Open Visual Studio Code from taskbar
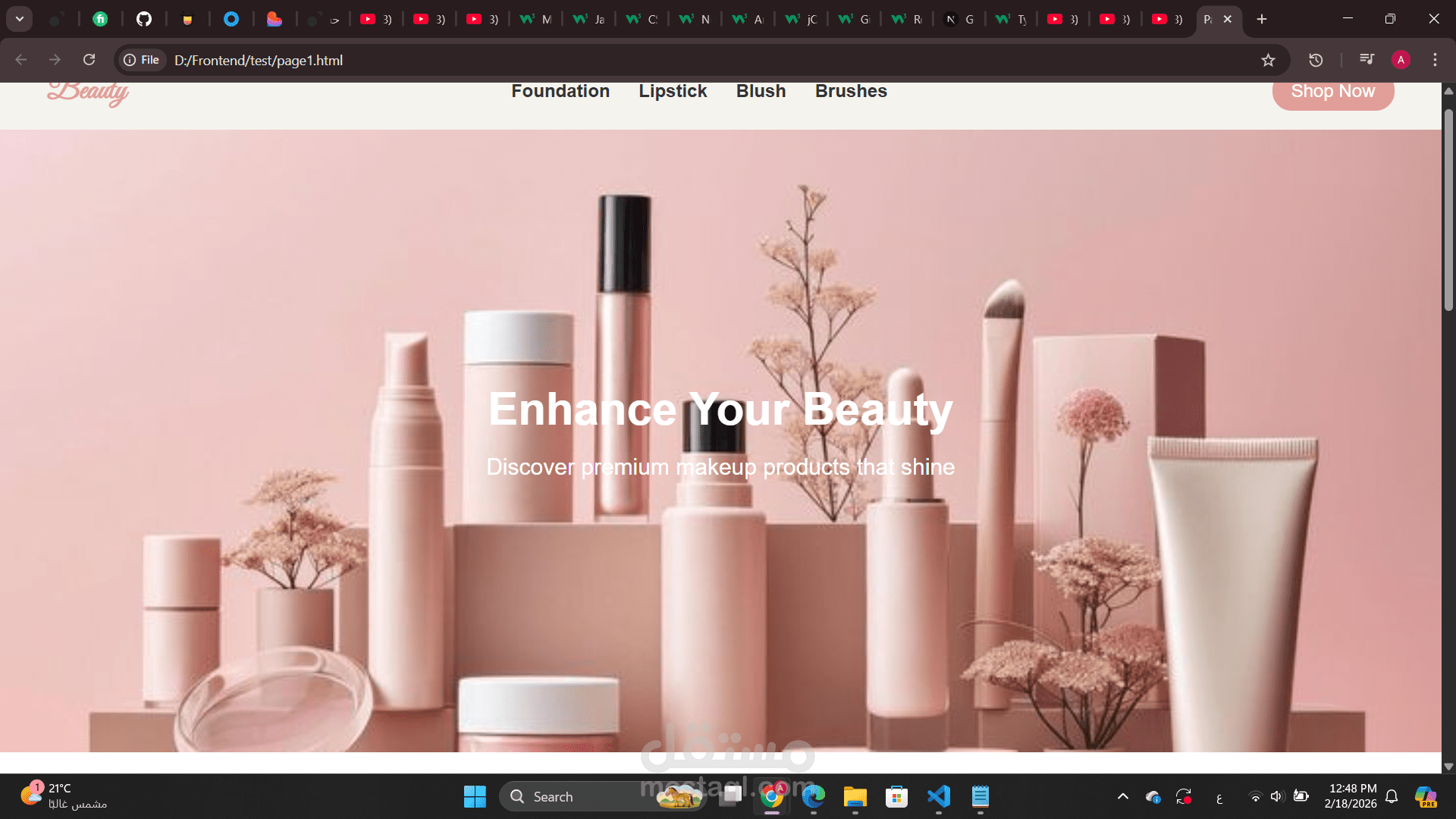1456x819 pixels. click(938, 796)
